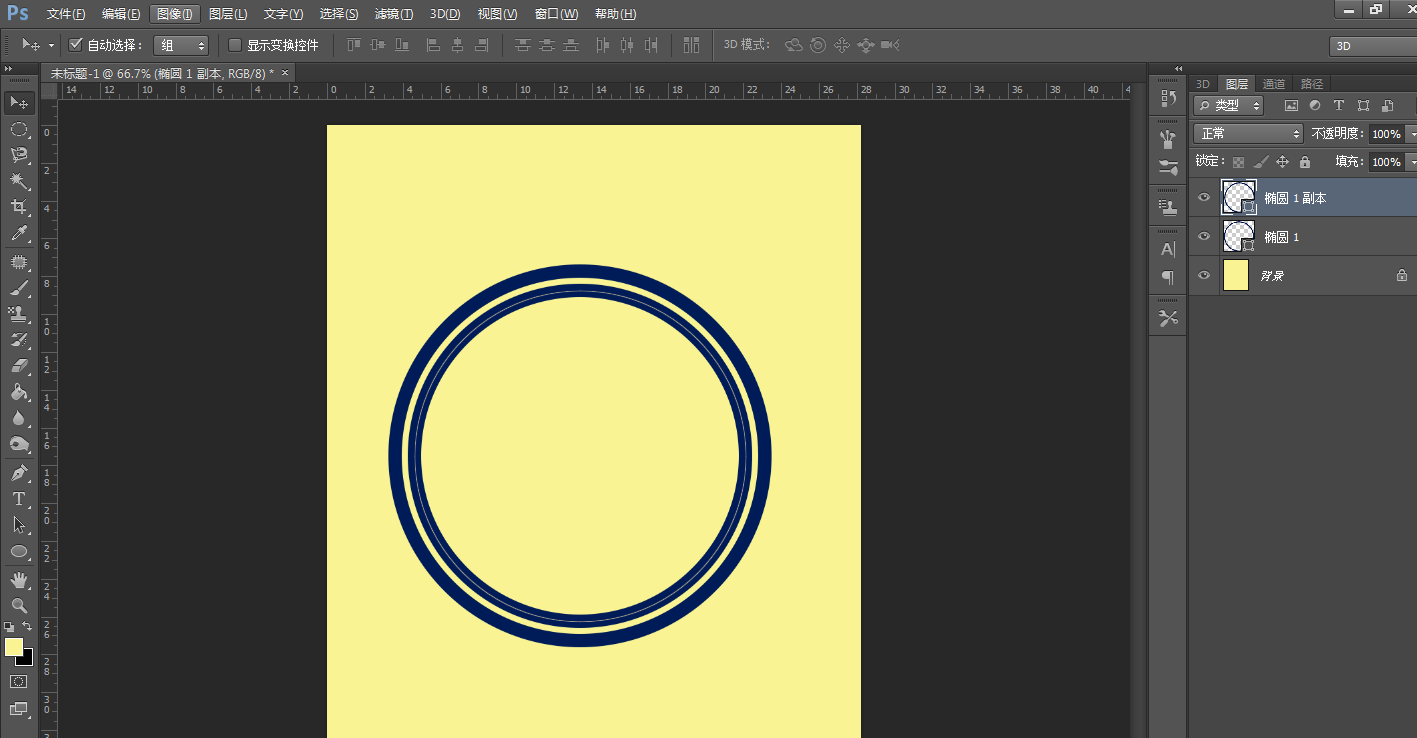Toggle lock all
Viewport: 1417px width, 738px height.
[x=1304, y=162]
